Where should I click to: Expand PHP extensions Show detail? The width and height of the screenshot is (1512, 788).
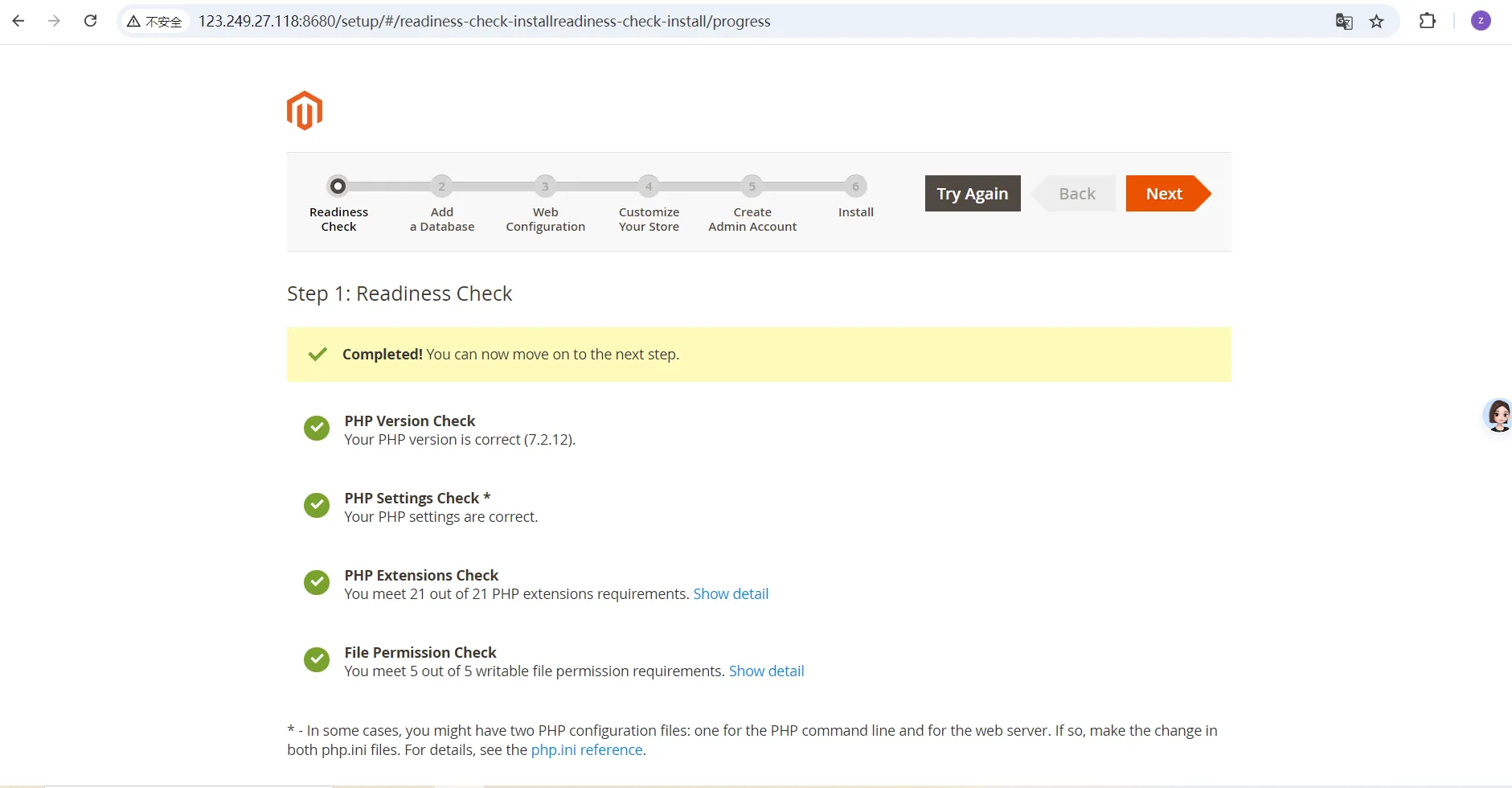point(731,594)
